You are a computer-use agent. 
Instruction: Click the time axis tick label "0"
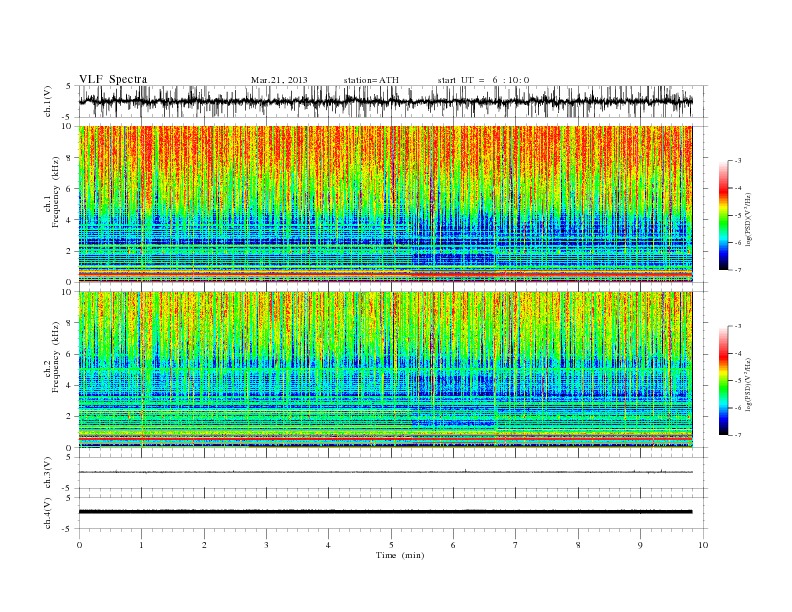coord(79,545)
